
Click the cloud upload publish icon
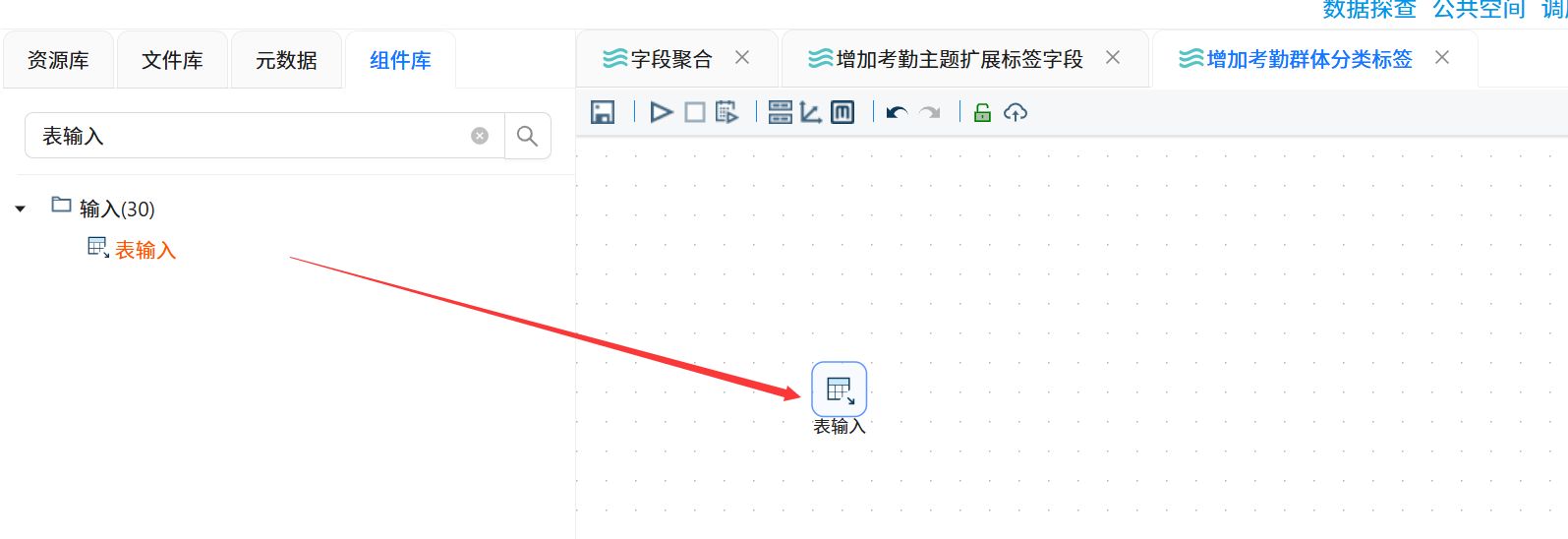point(1016,112)
